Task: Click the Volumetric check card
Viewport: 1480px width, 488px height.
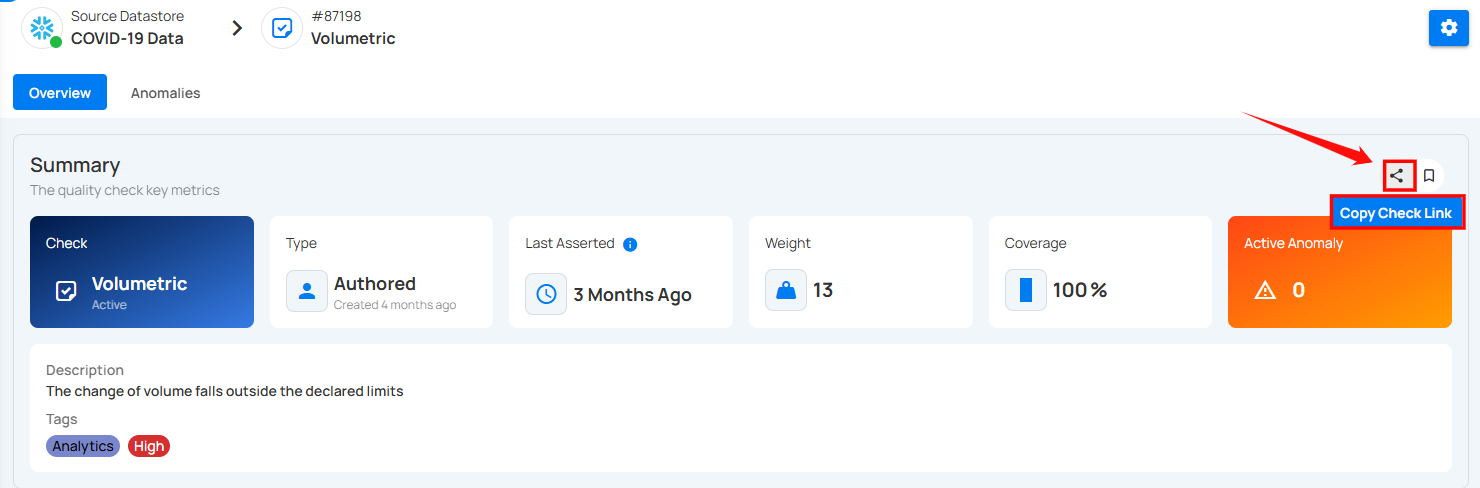Action: [x=142, y=272]
